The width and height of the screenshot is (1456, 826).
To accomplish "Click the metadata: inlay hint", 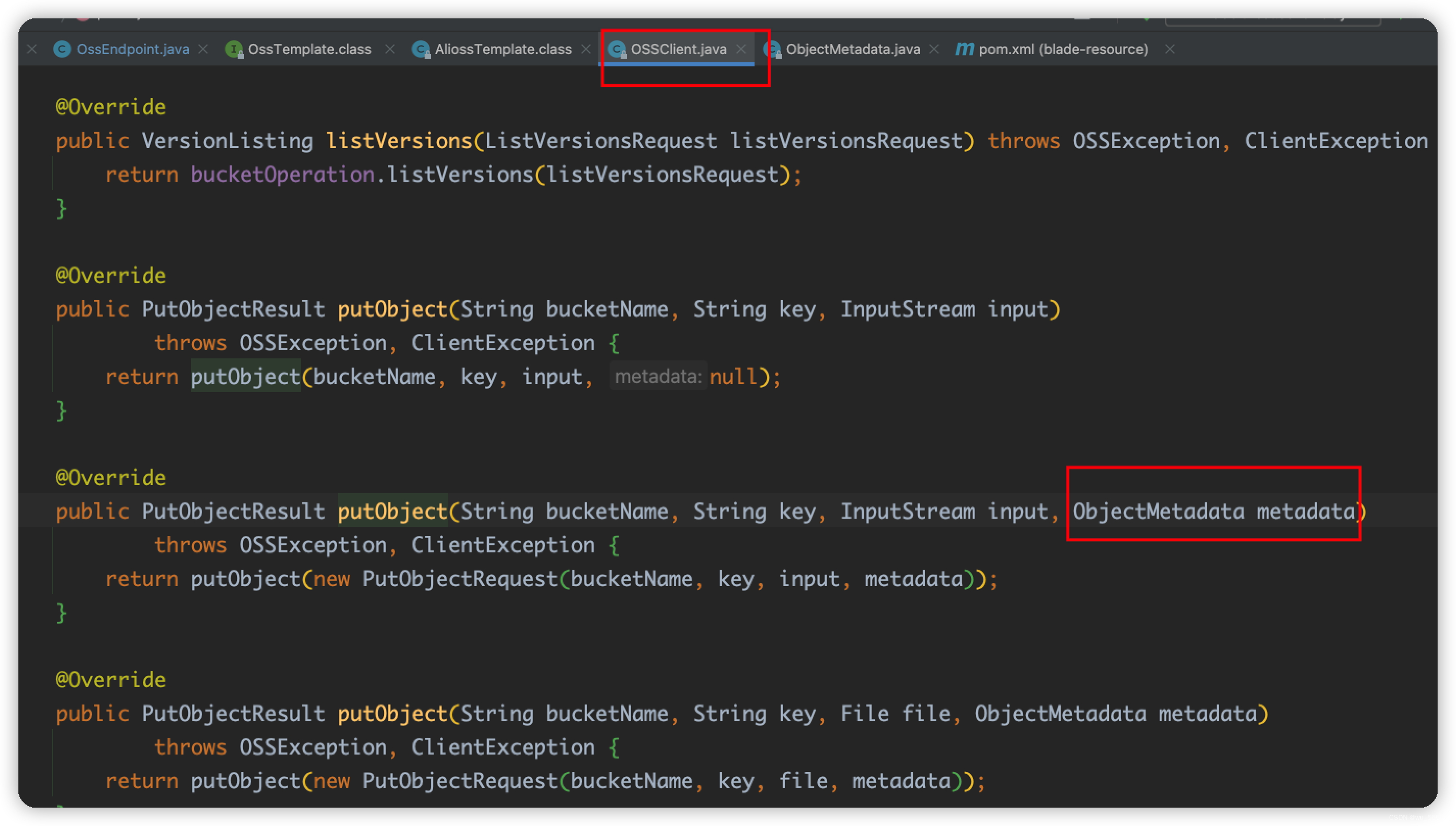I will coord(658,376).
